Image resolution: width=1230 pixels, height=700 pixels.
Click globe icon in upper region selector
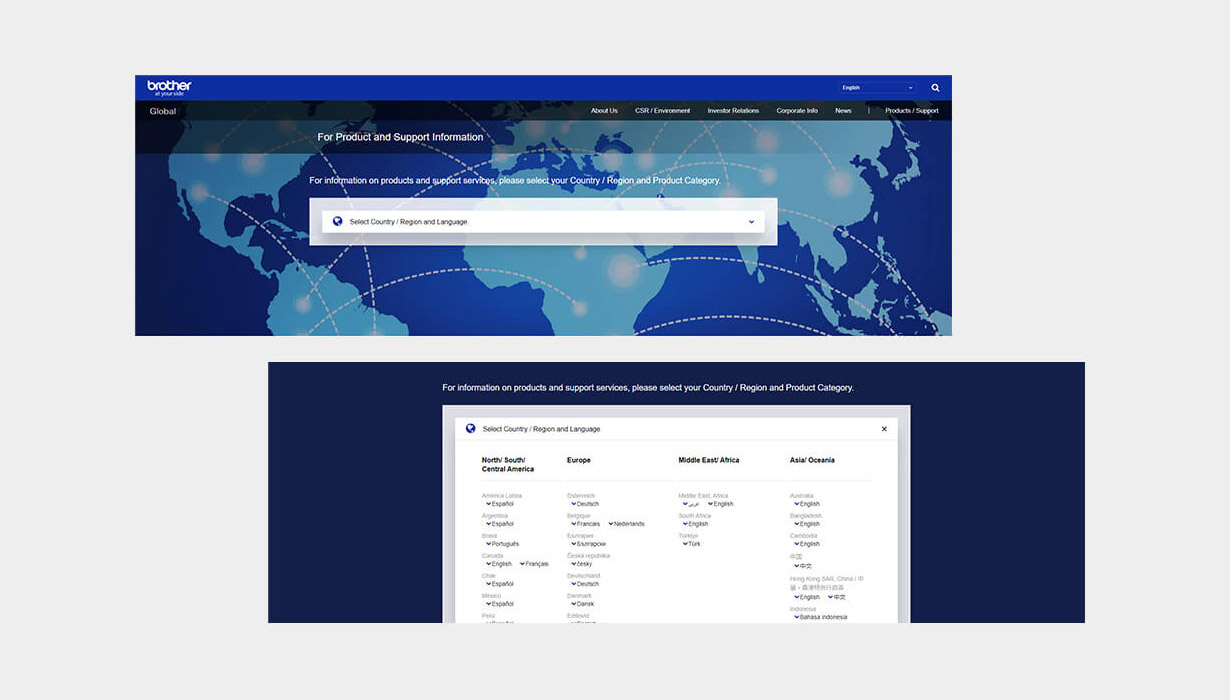pyautogui.click(x=337, y=221)
